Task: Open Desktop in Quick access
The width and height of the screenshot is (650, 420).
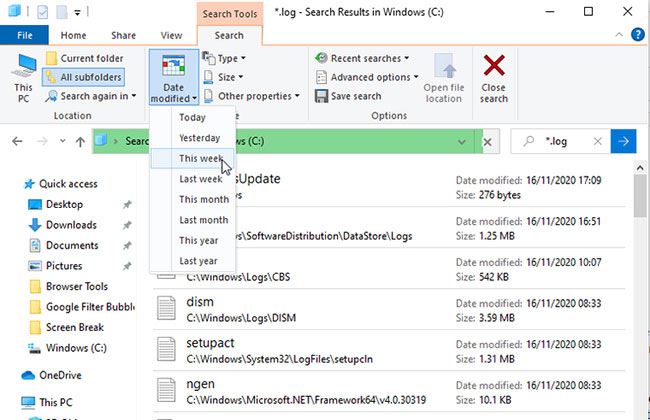Action: 56,204
